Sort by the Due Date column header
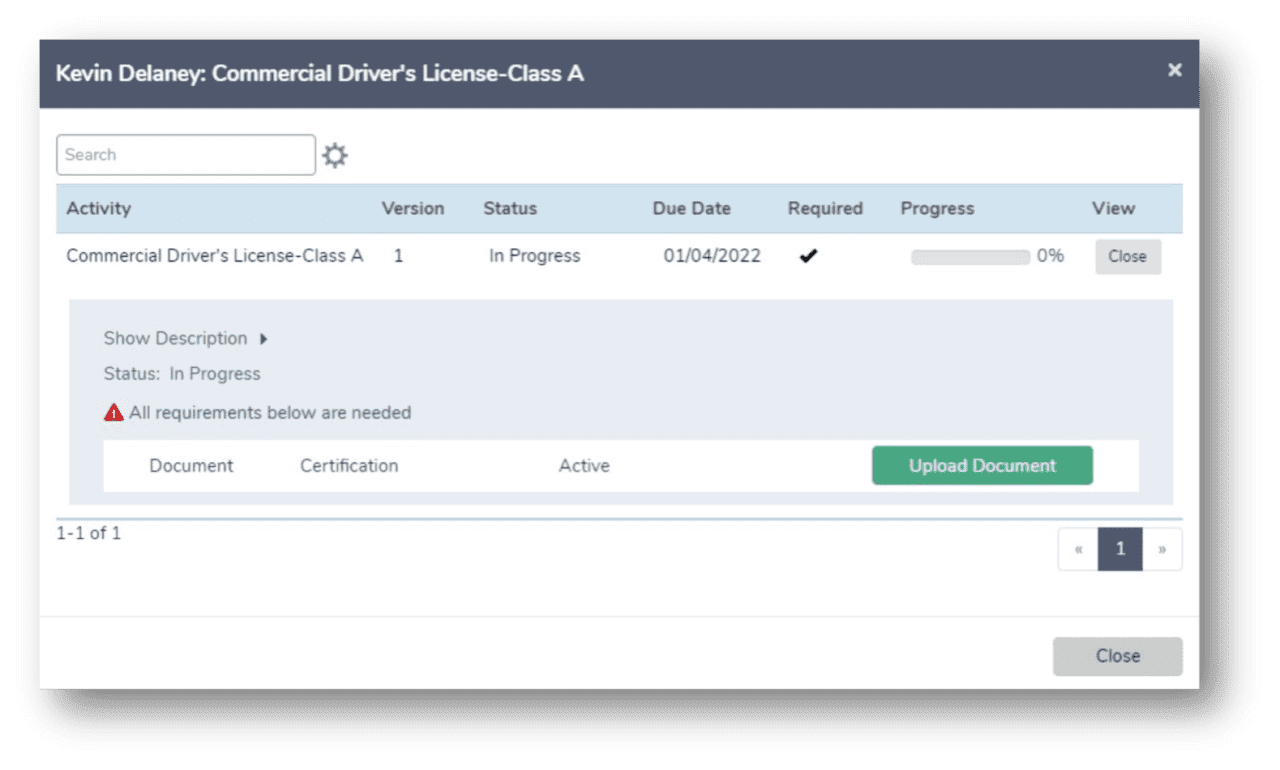The width and height of the screenshot is (1280, 770). [691, 208]
